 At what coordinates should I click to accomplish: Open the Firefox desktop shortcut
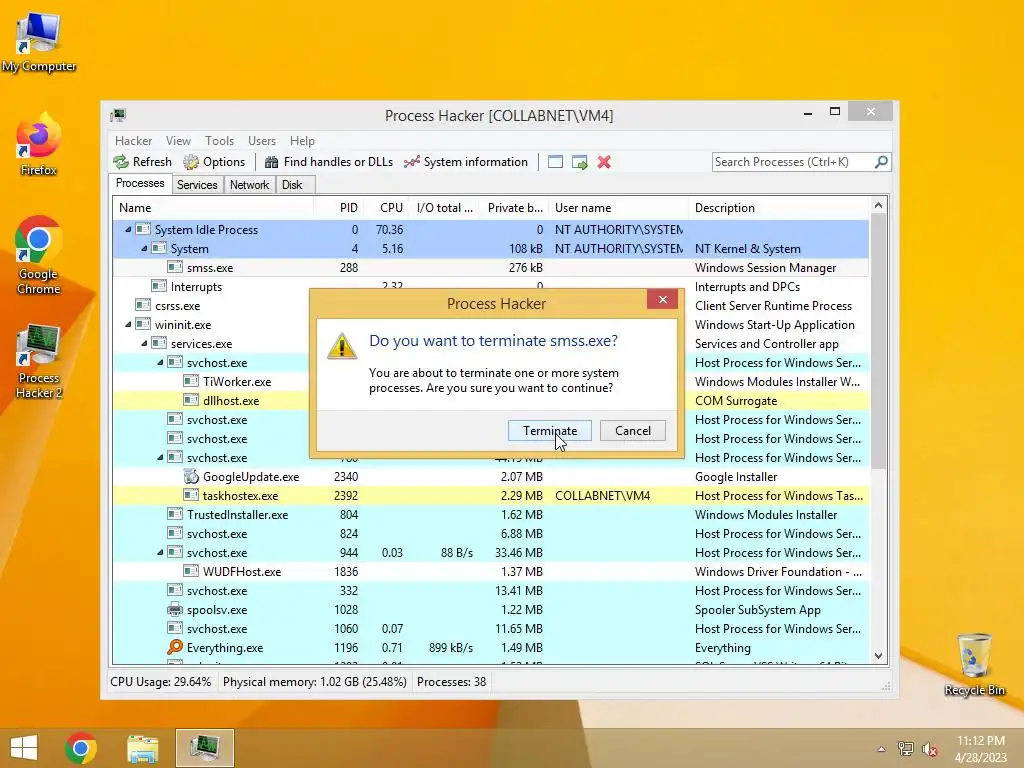pyautogui.click(x=39, y=144)
